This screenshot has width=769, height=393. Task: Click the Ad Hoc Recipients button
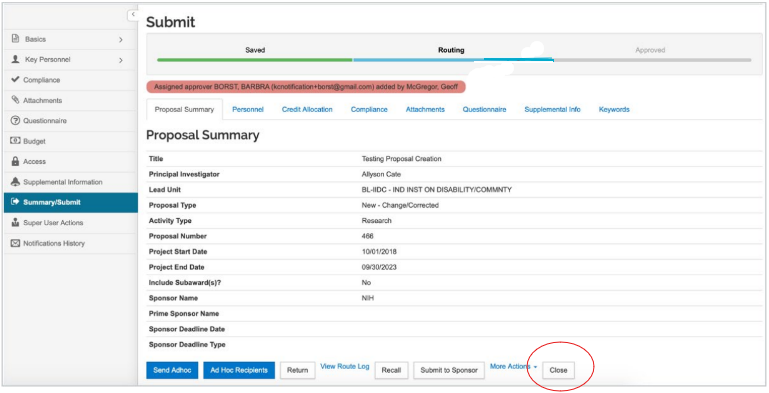point(239,370)
